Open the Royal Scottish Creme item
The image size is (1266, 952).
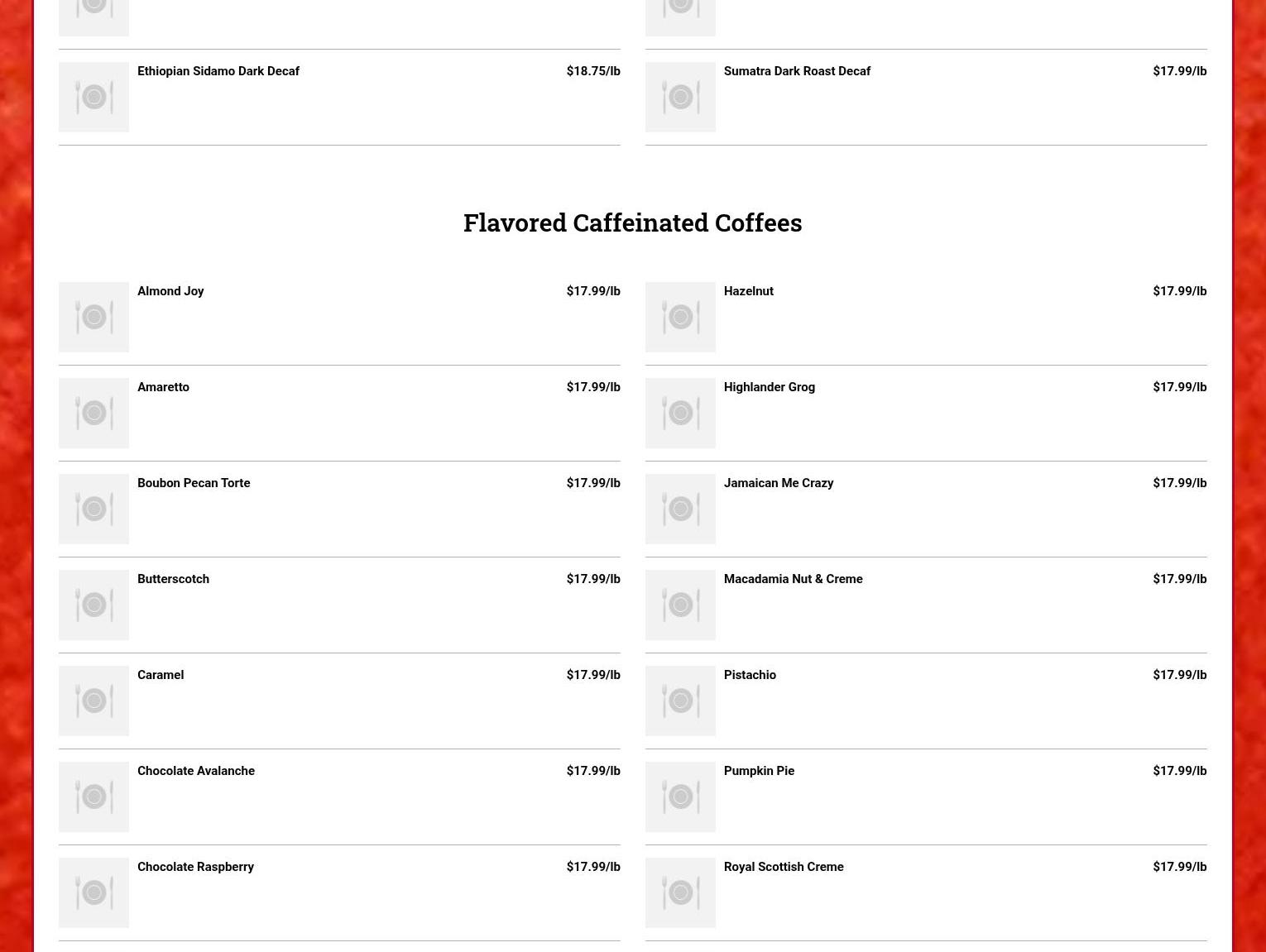(x=783, y=867)
